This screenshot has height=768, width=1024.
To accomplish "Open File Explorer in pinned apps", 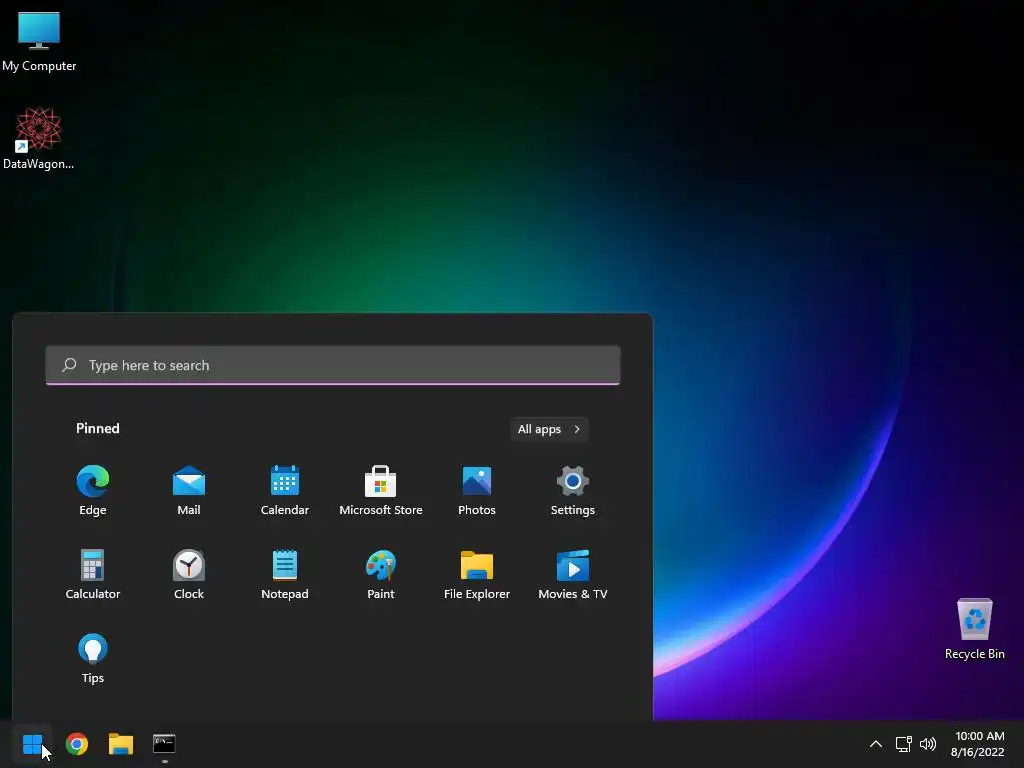I will pos(477,574).
